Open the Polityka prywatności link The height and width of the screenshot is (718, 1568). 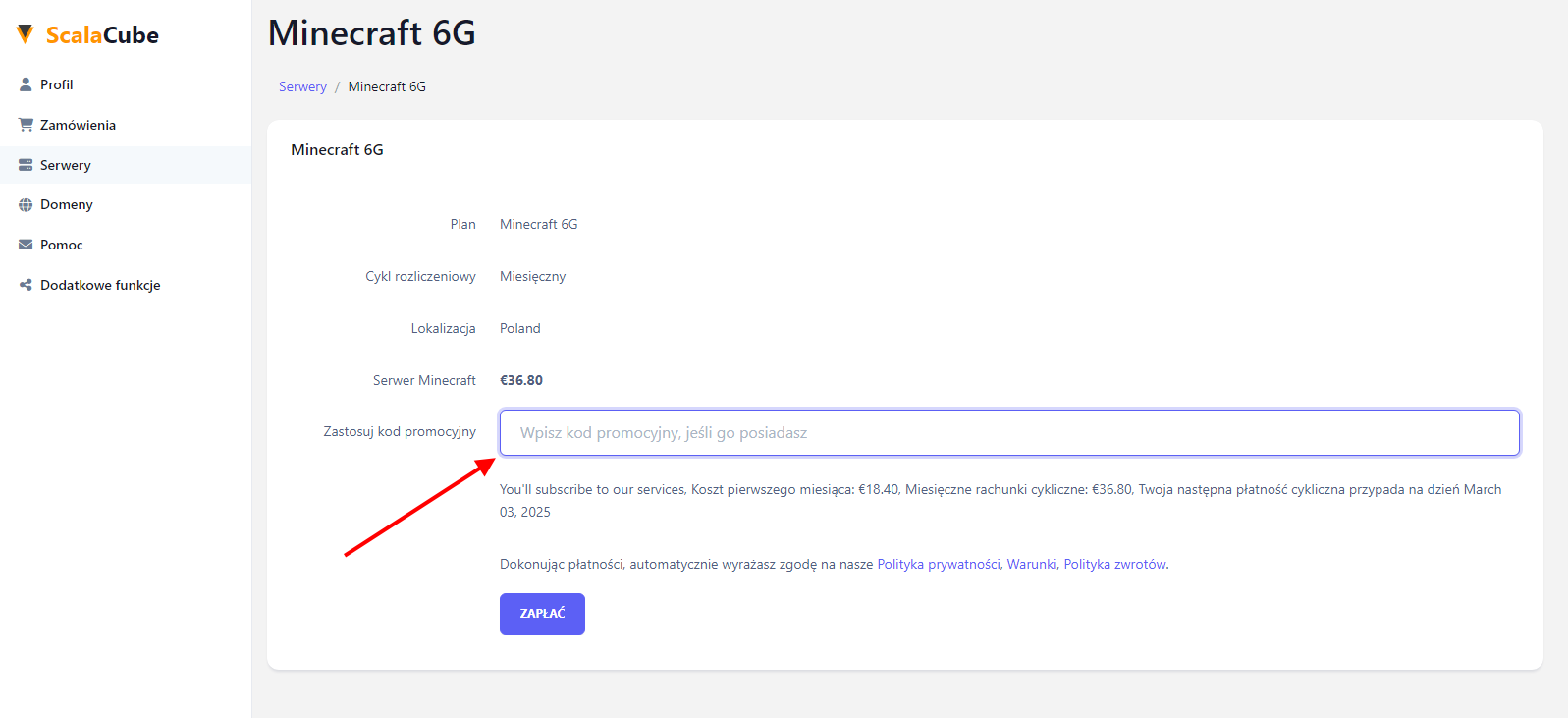point(938,564)
